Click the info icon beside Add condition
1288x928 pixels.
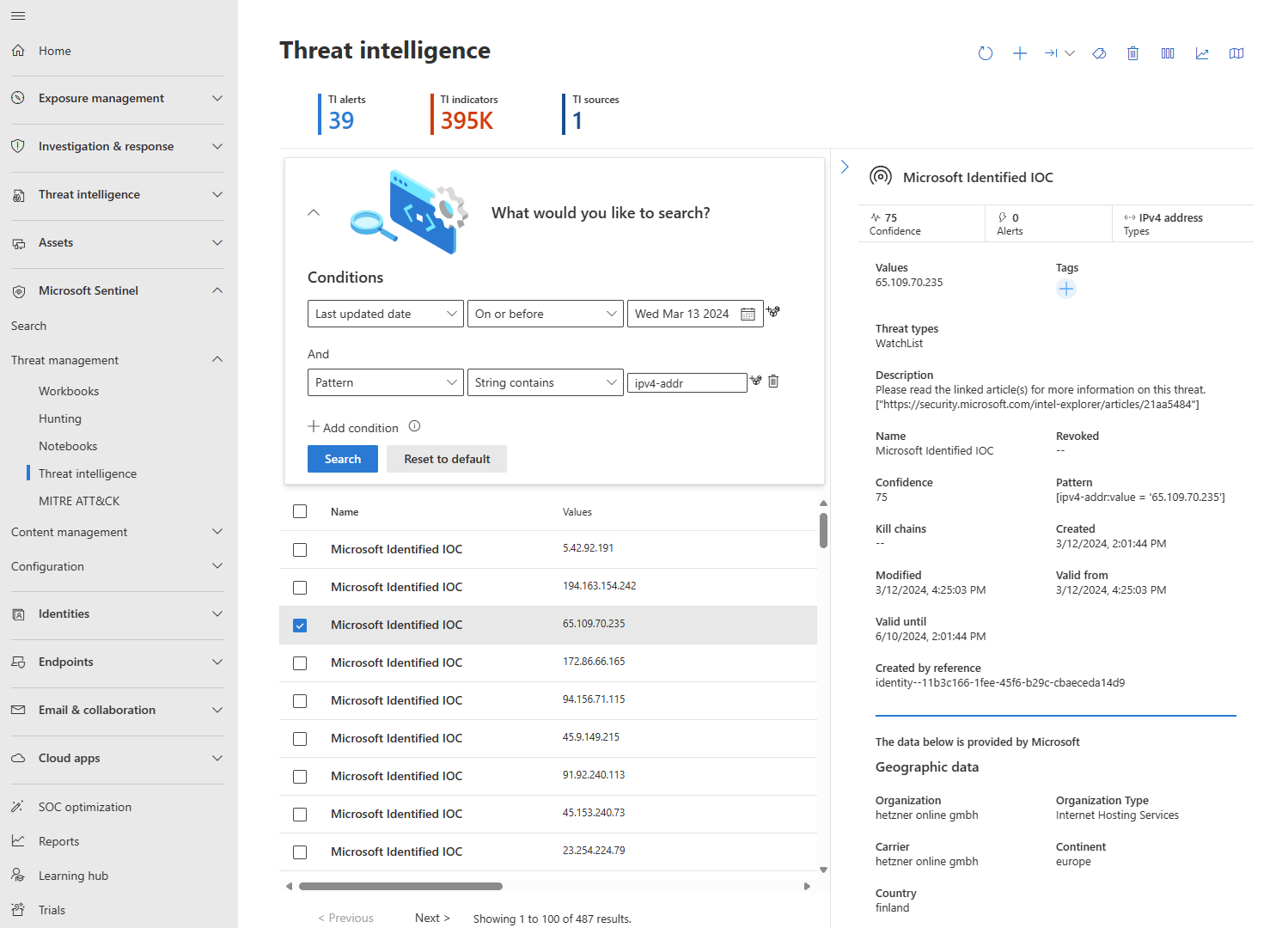[x=414, y=426]
